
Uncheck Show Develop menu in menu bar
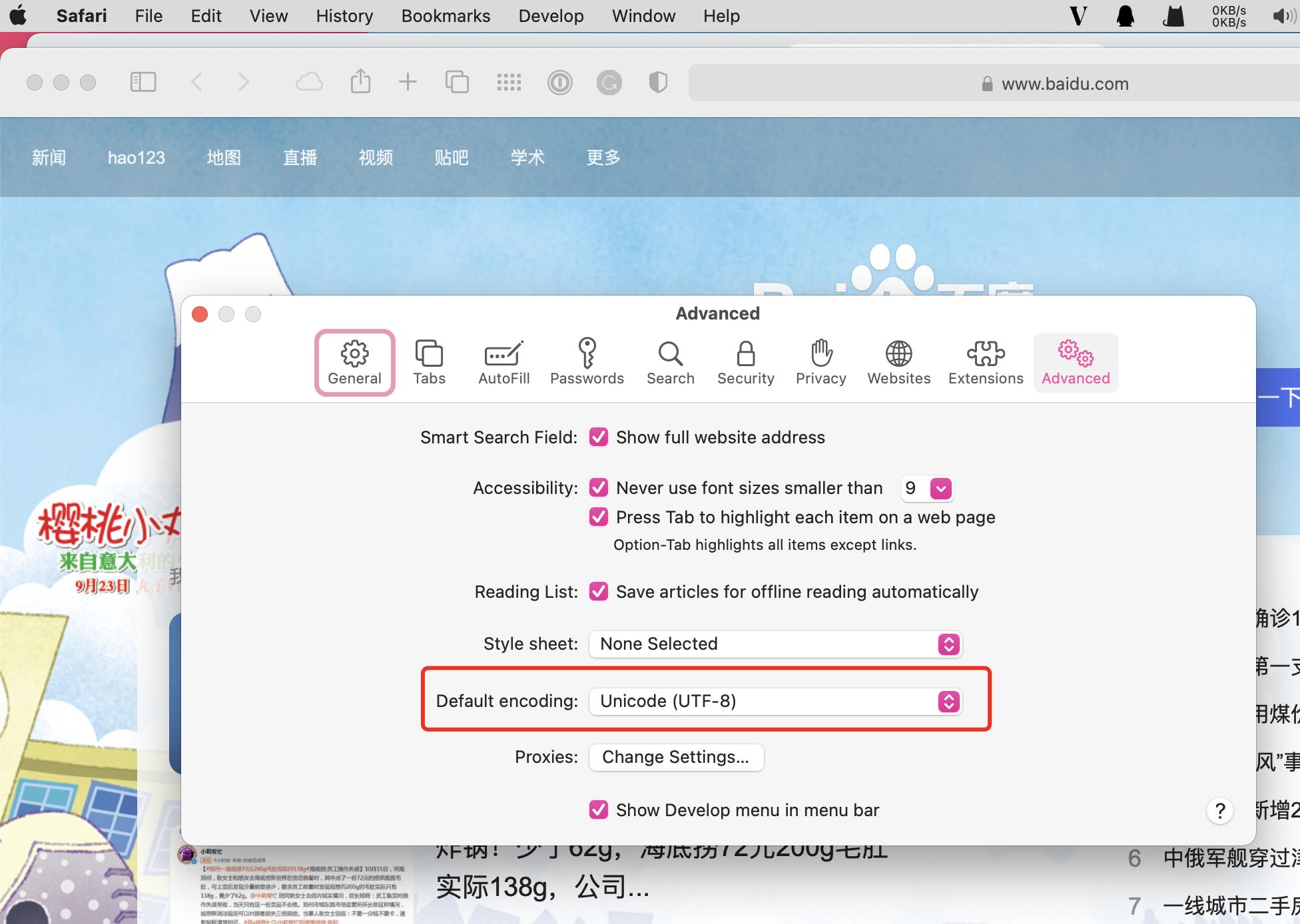(x=599, y=810)
